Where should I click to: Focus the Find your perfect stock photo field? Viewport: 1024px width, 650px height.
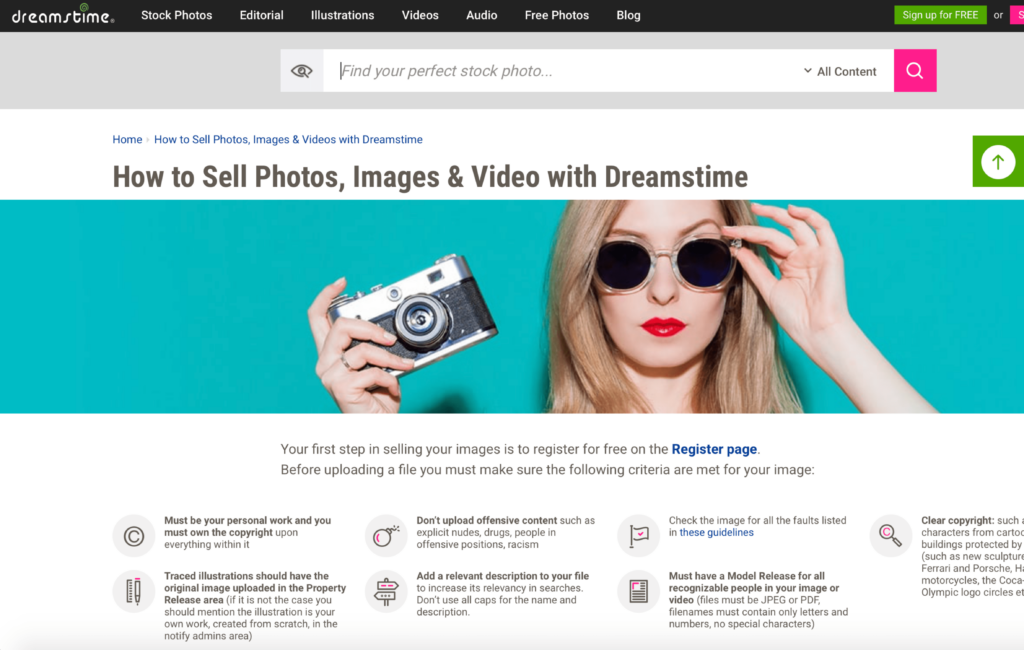click(x=562, y=71)
